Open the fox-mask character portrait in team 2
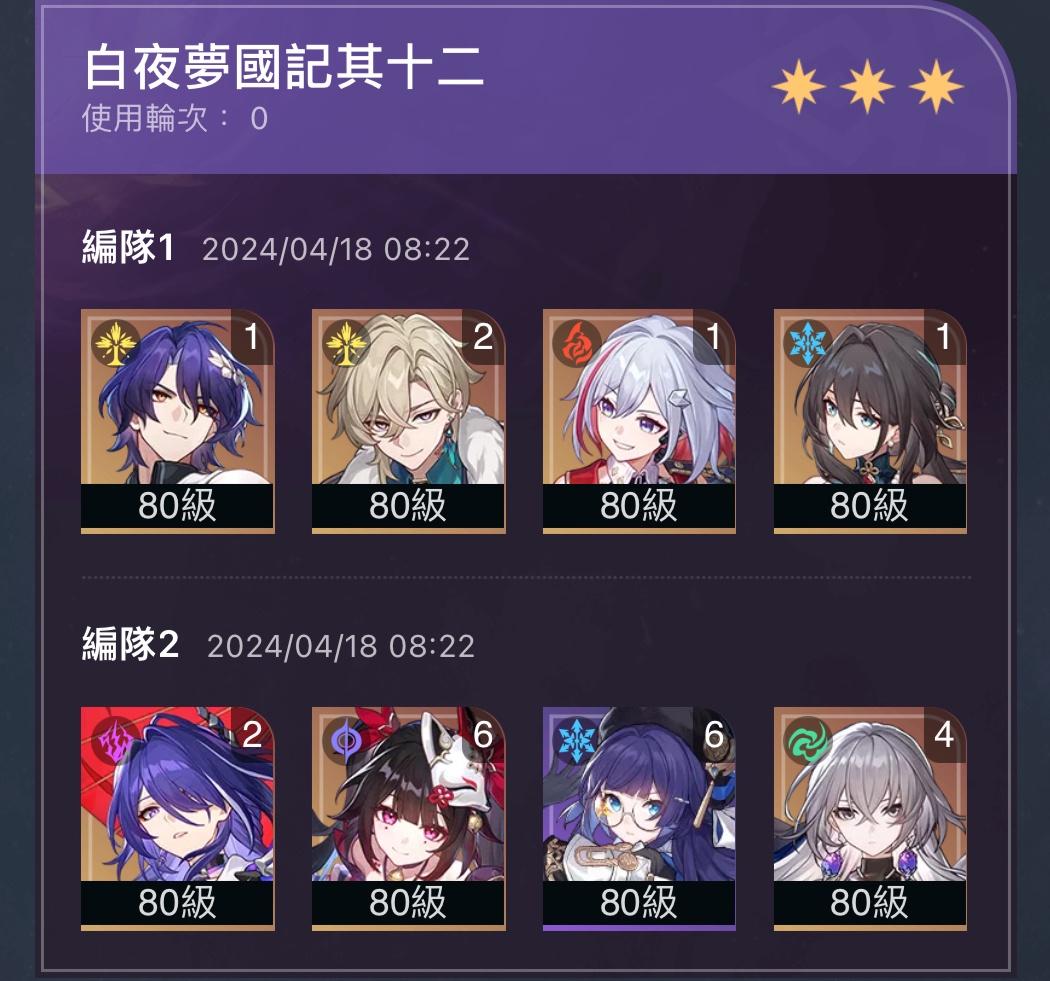Screen dimensions: 1050x981 pos(408,818)
